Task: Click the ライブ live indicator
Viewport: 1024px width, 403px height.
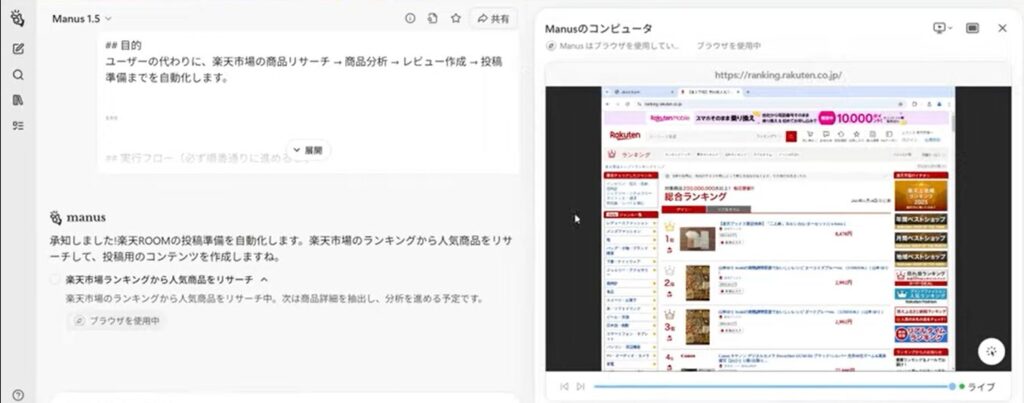Action: click(978, 387)
